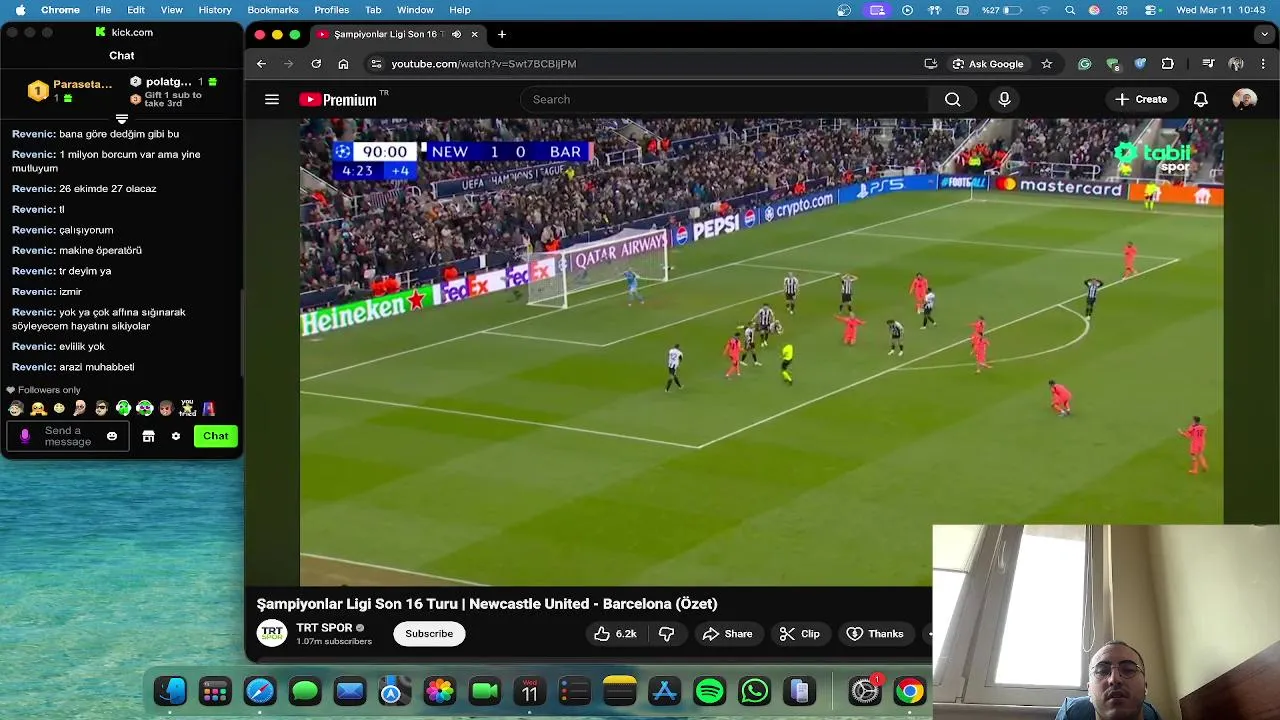Open Control Center in the menu bar
Screen dimensions: 1280x720
(x=1151, y=10)
